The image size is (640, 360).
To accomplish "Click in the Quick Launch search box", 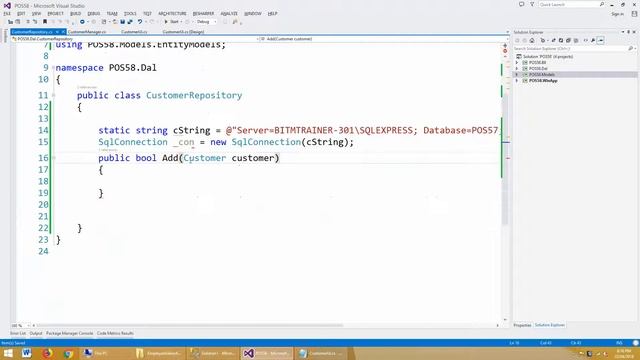I will point(571,4).
